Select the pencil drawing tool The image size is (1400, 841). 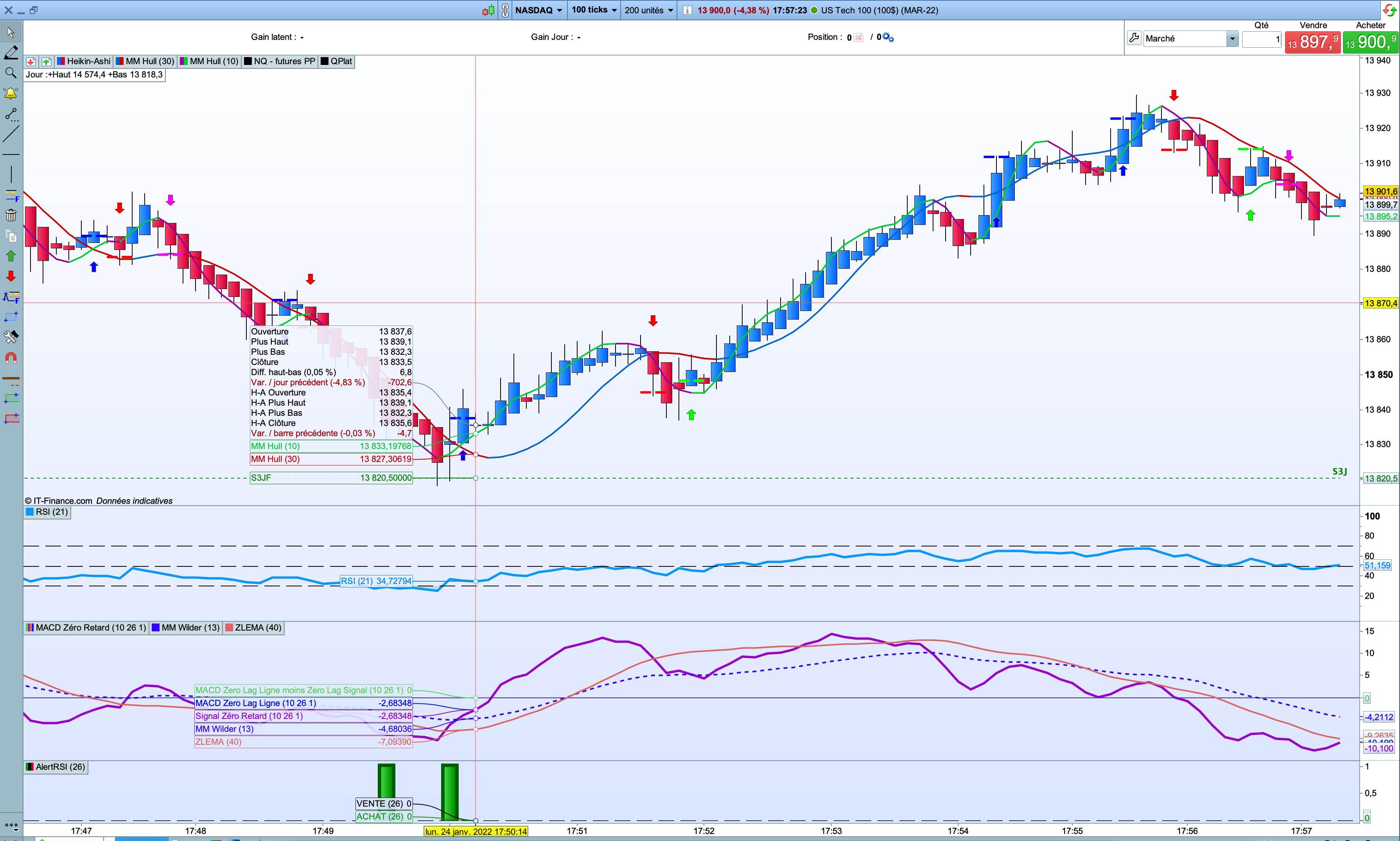tap(11, 53)
